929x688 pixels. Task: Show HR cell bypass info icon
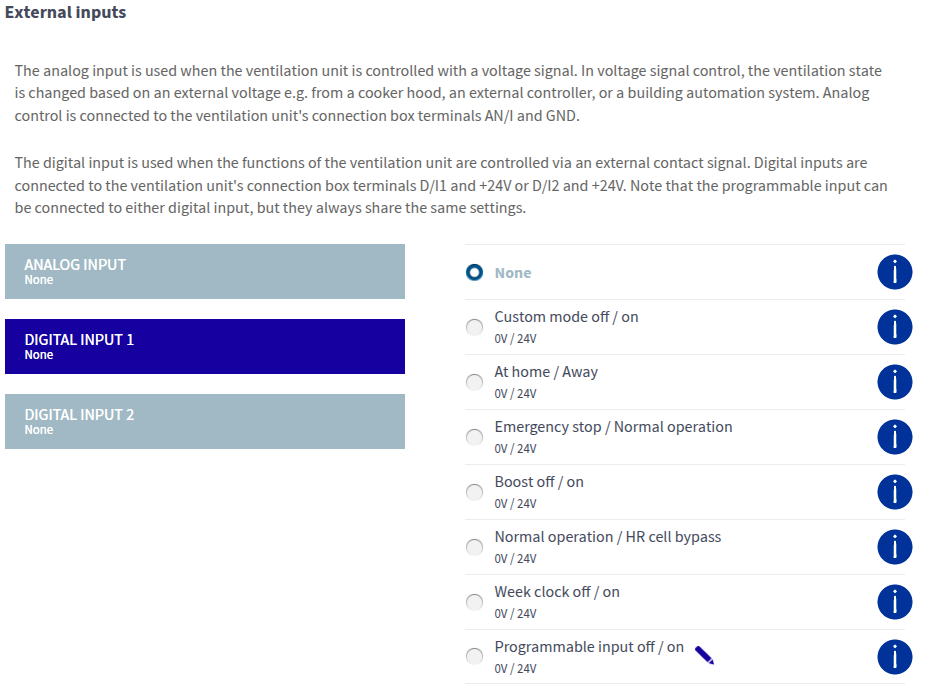(894, 547)
